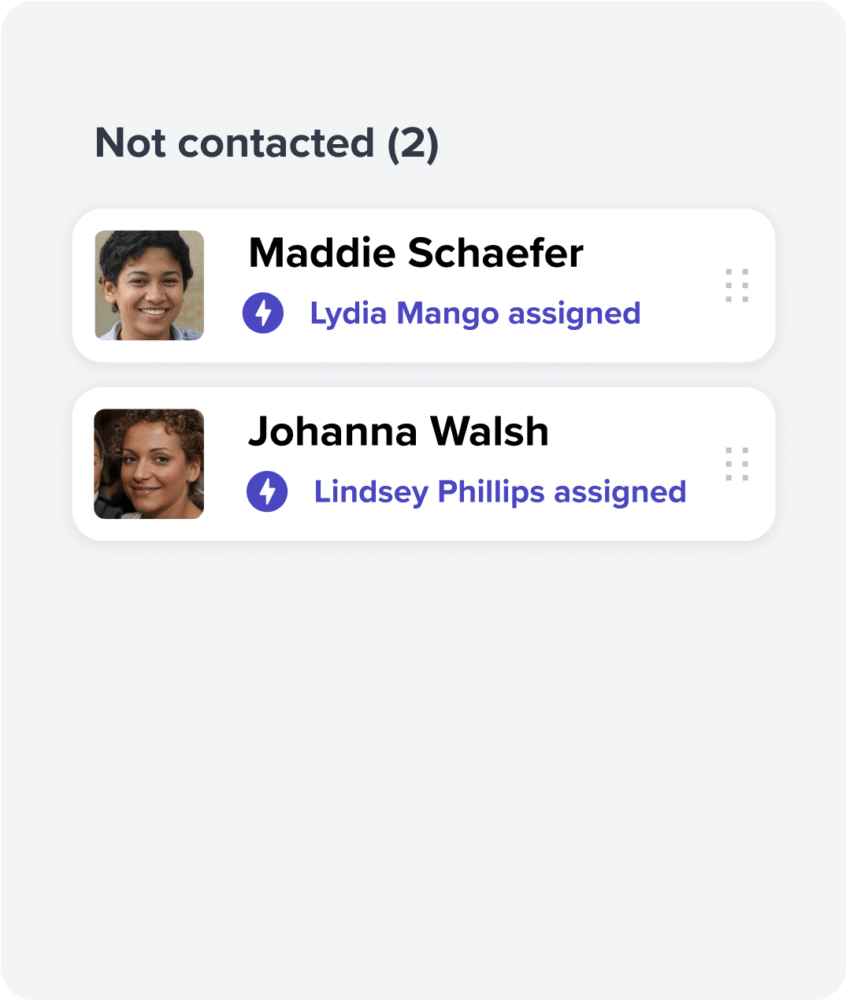Select the Maddie Schaefer name text
Screen dimensions: 846x1000
pyautogui.click(x=416, y=253)
